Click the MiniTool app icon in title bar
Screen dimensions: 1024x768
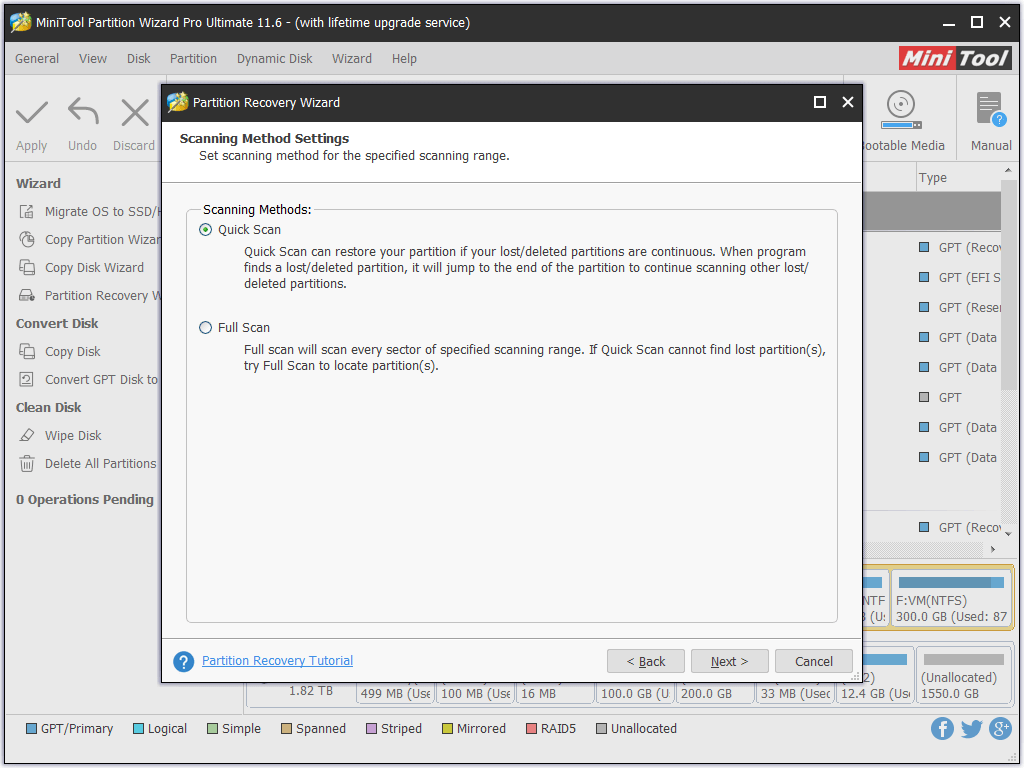21,22
